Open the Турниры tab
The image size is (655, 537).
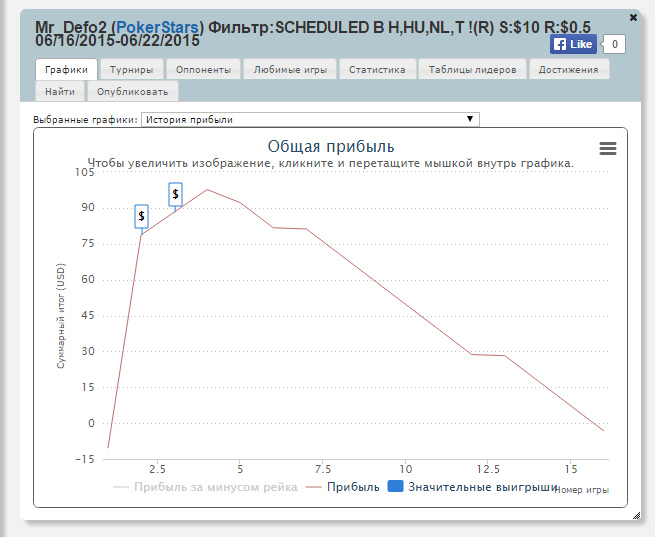coord(132,69)
